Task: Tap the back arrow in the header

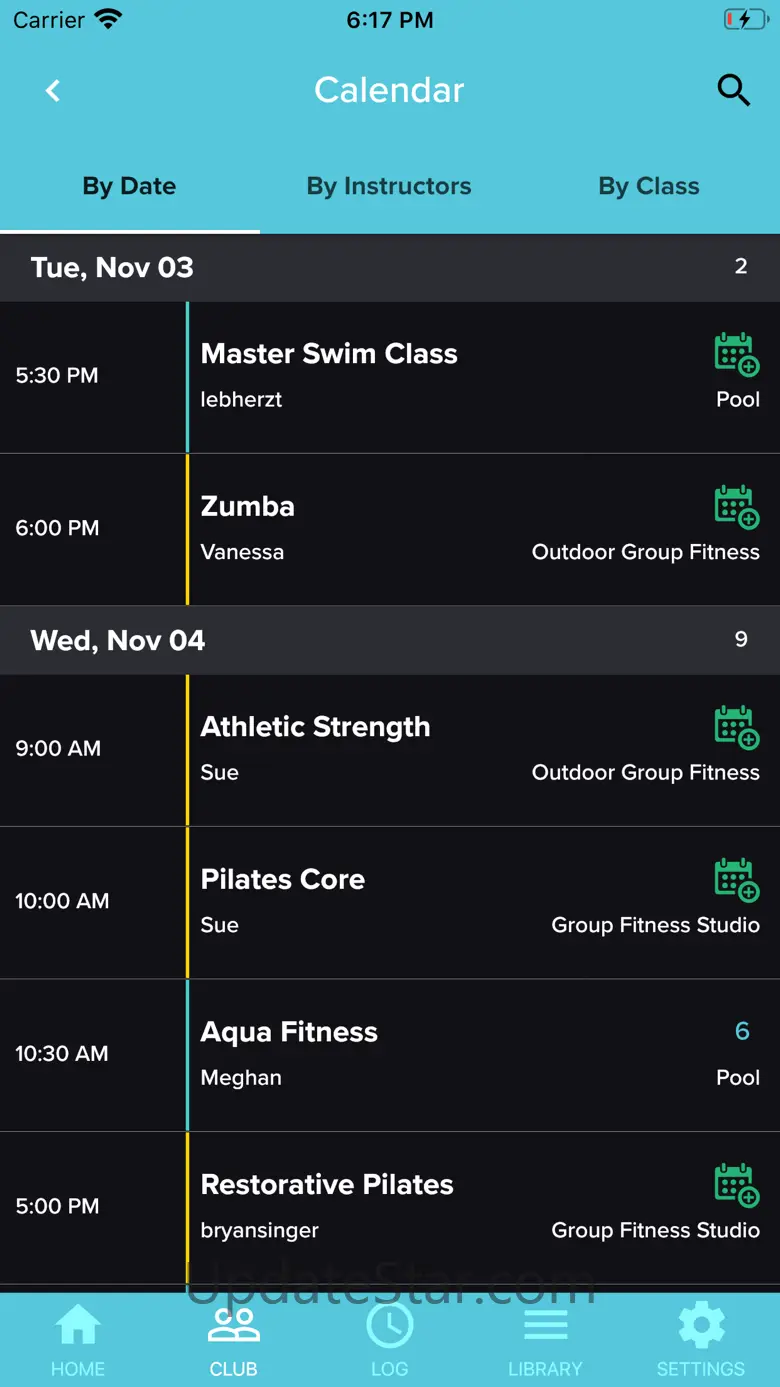Action: 53,91
